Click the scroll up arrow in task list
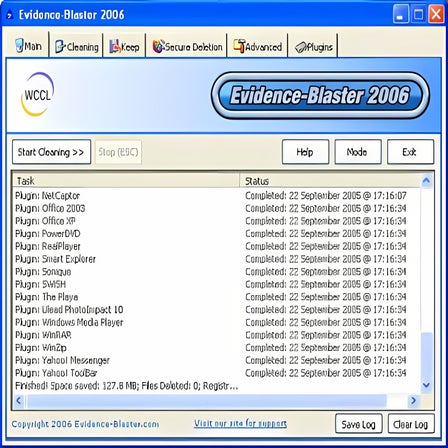Viewport: 448px width, 448px height. 426,181
